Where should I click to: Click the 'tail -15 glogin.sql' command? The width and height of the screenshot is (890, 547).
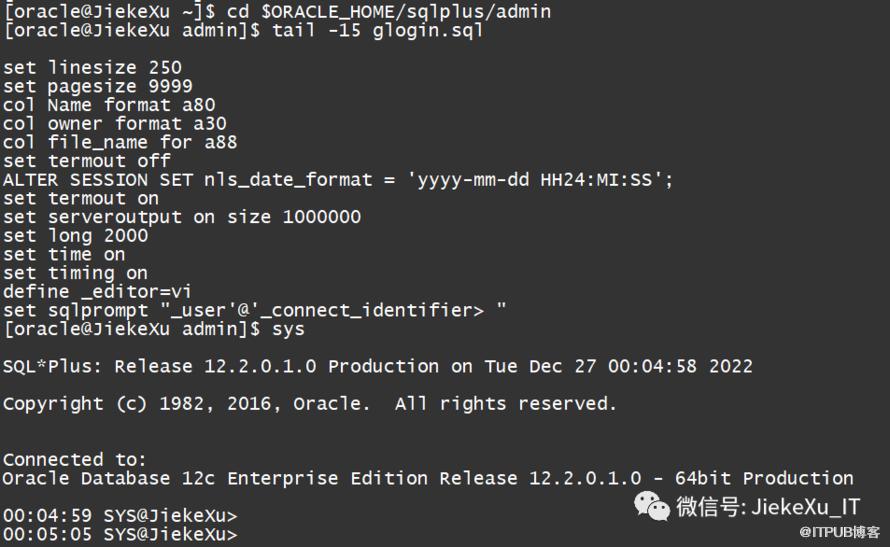[370, 30]
